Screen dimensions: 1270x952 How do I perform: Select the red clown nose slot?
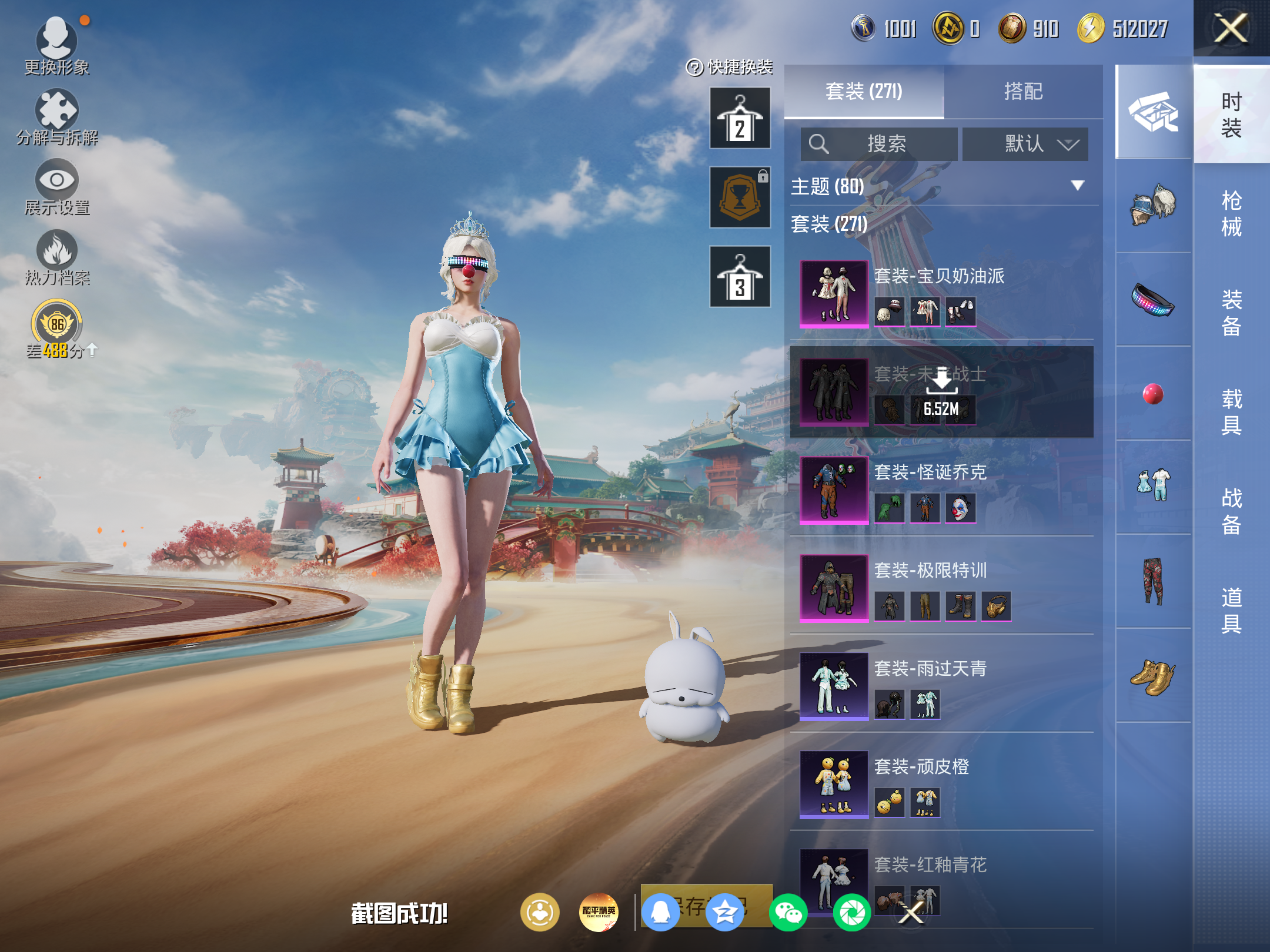pos(1152,394)
